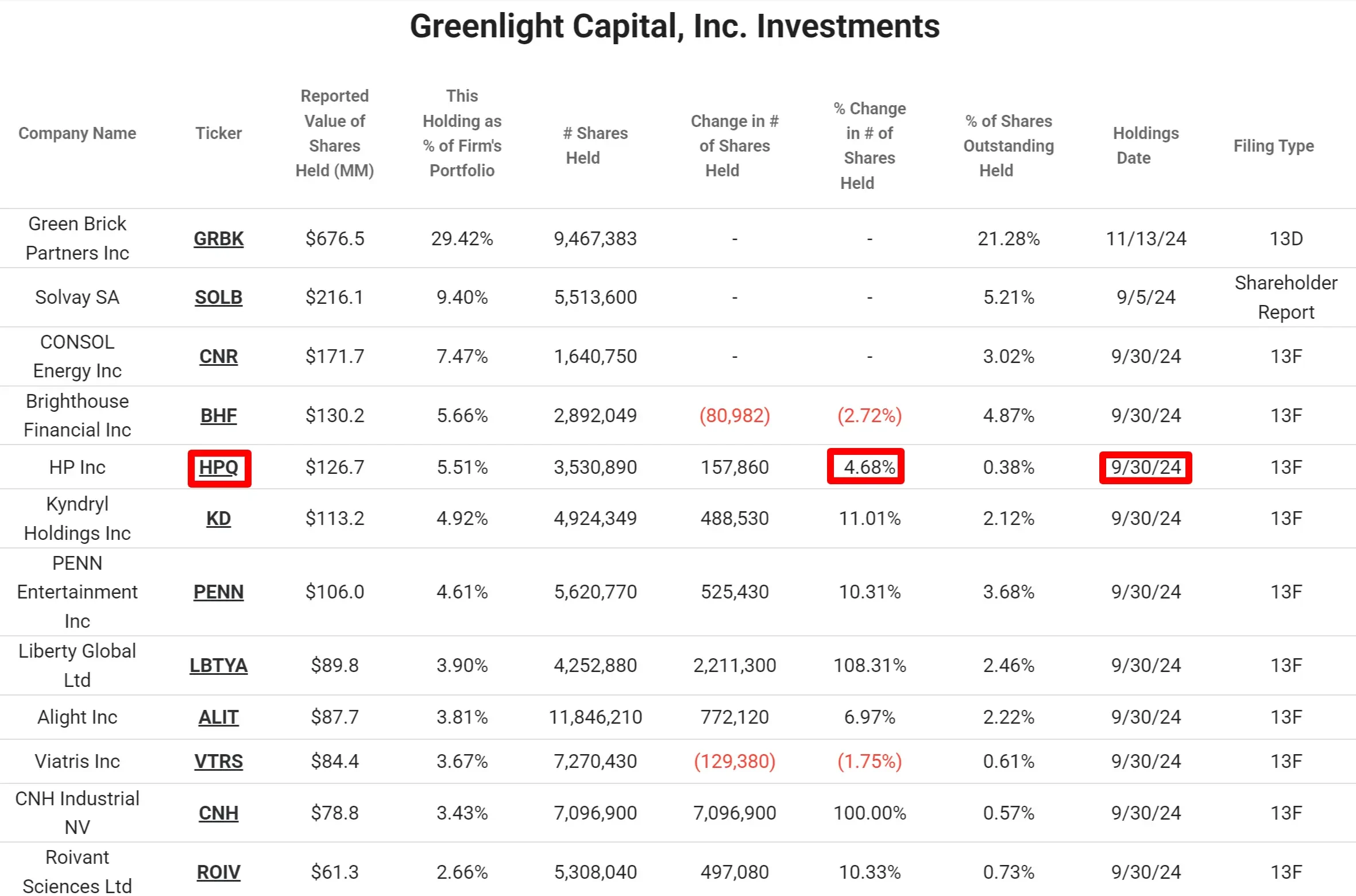Open the GRBK ticker link
Image resolution: width=1356 pixels, height=896 pixels.
point(218,238)
